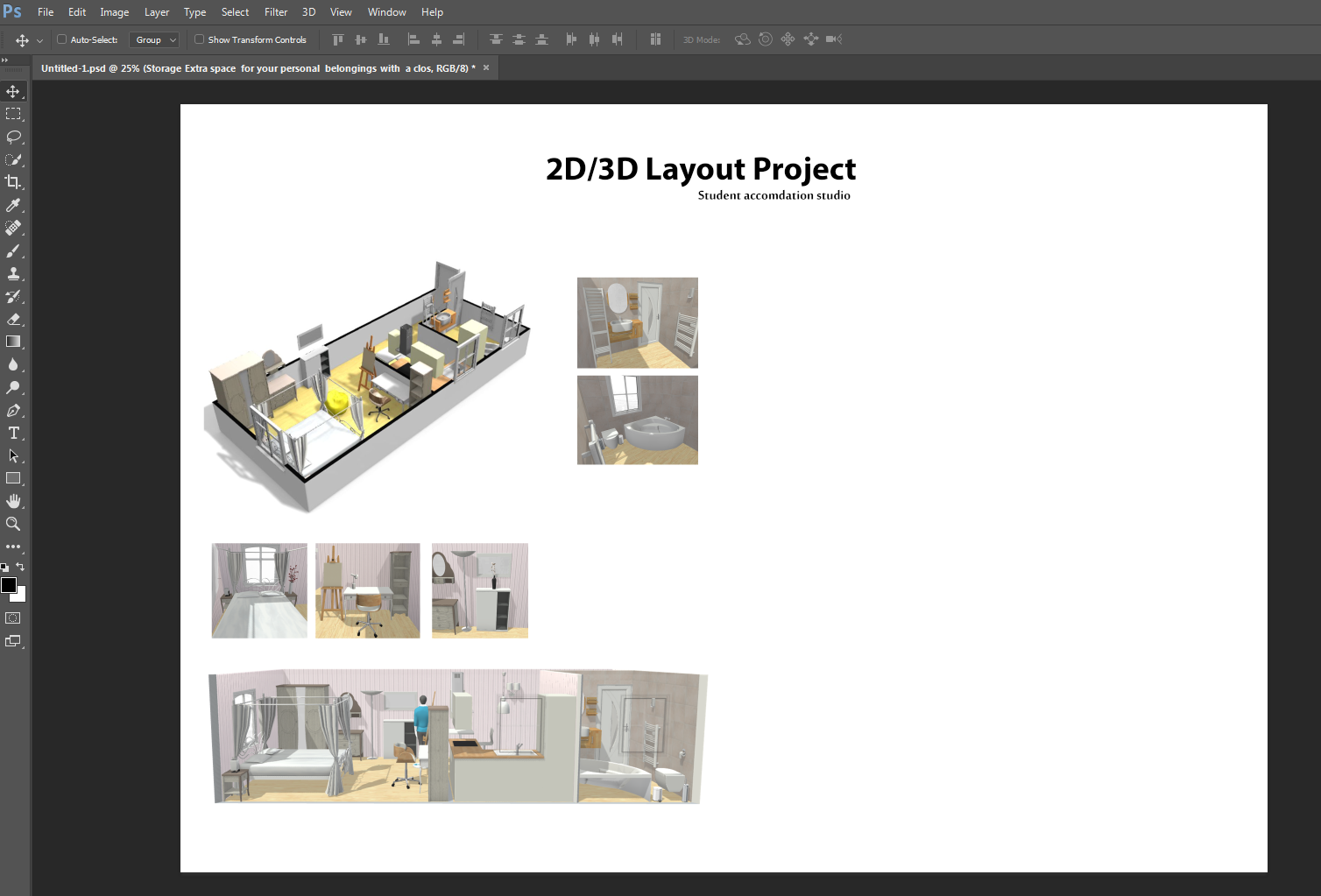The image size is (1321, 896).
Task: Align horizontal centers of layers
Action: (436, 39)
